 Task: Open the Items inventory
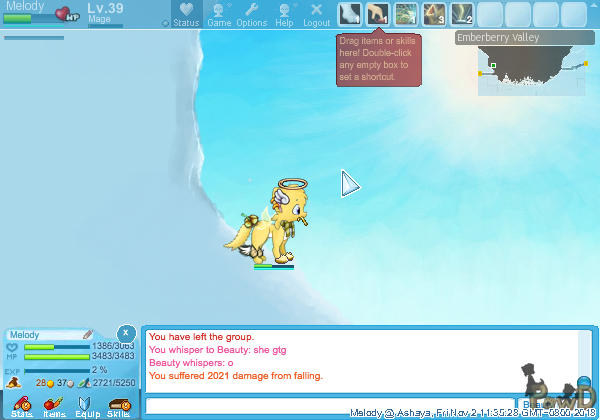(x=54, y=405)
